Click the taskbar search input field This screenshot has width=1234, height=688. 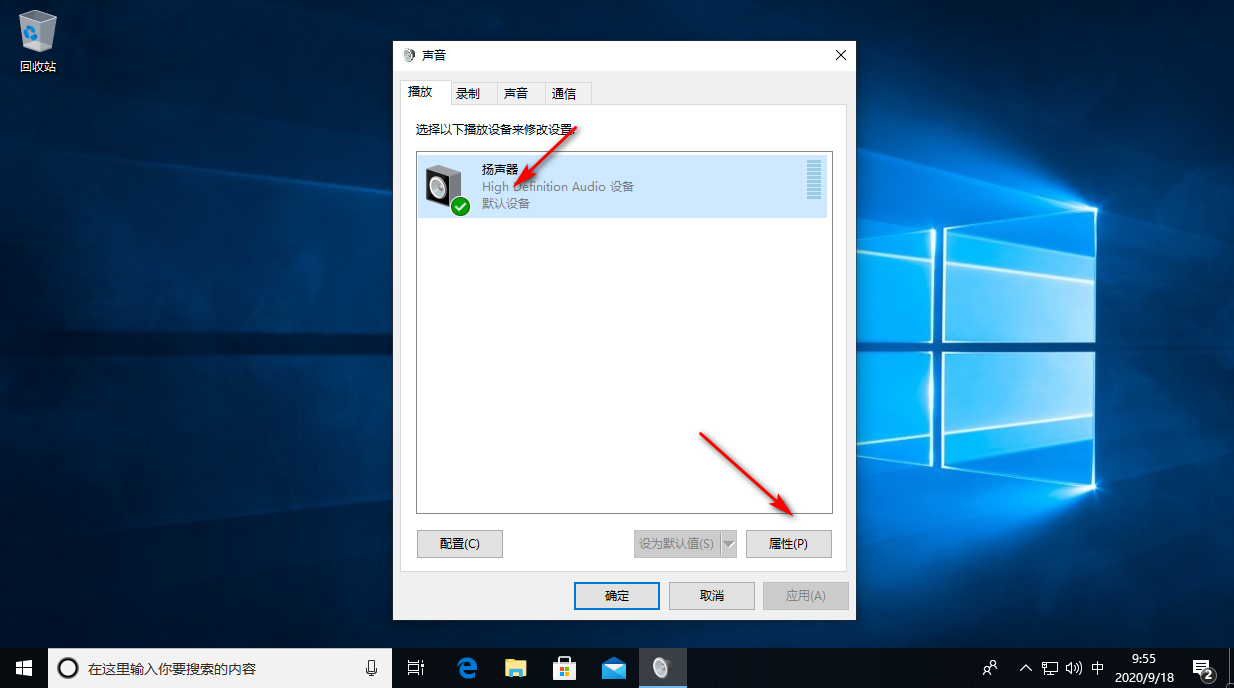(x=220, y=668)
